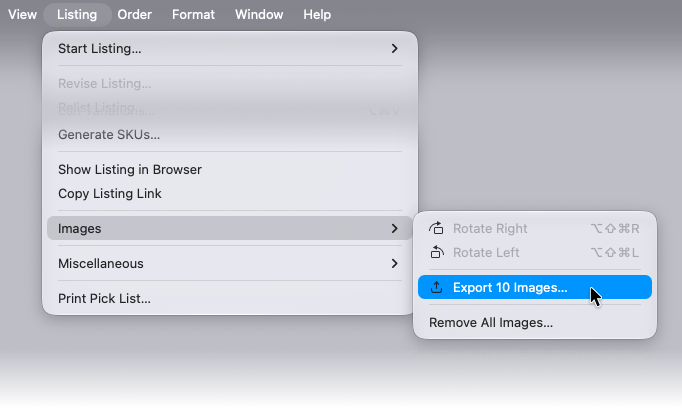
Task: Choose Start Listing… menu item
Action: point(230,48)
